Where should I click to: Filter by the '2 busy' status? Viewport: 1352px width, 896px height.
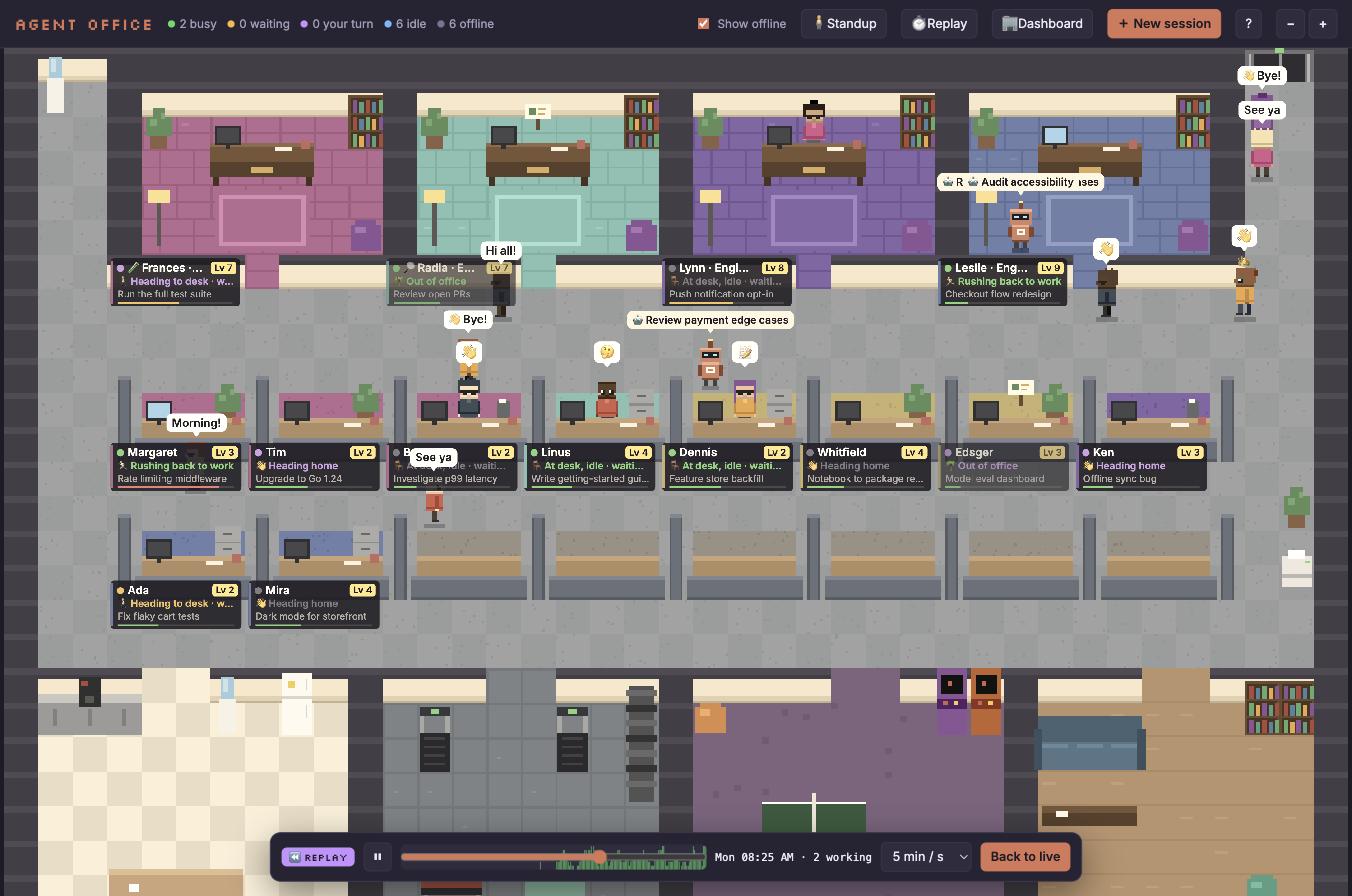[192, 24]
